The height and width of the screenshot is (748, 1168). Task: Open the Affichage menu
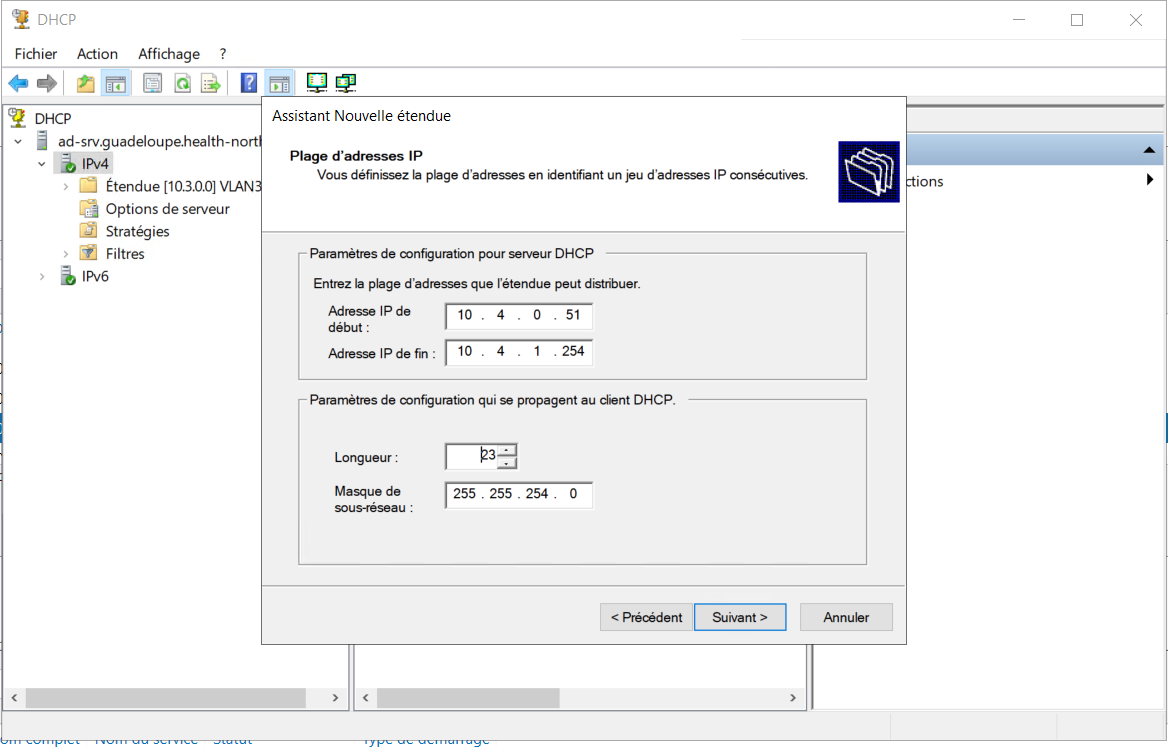169,54
